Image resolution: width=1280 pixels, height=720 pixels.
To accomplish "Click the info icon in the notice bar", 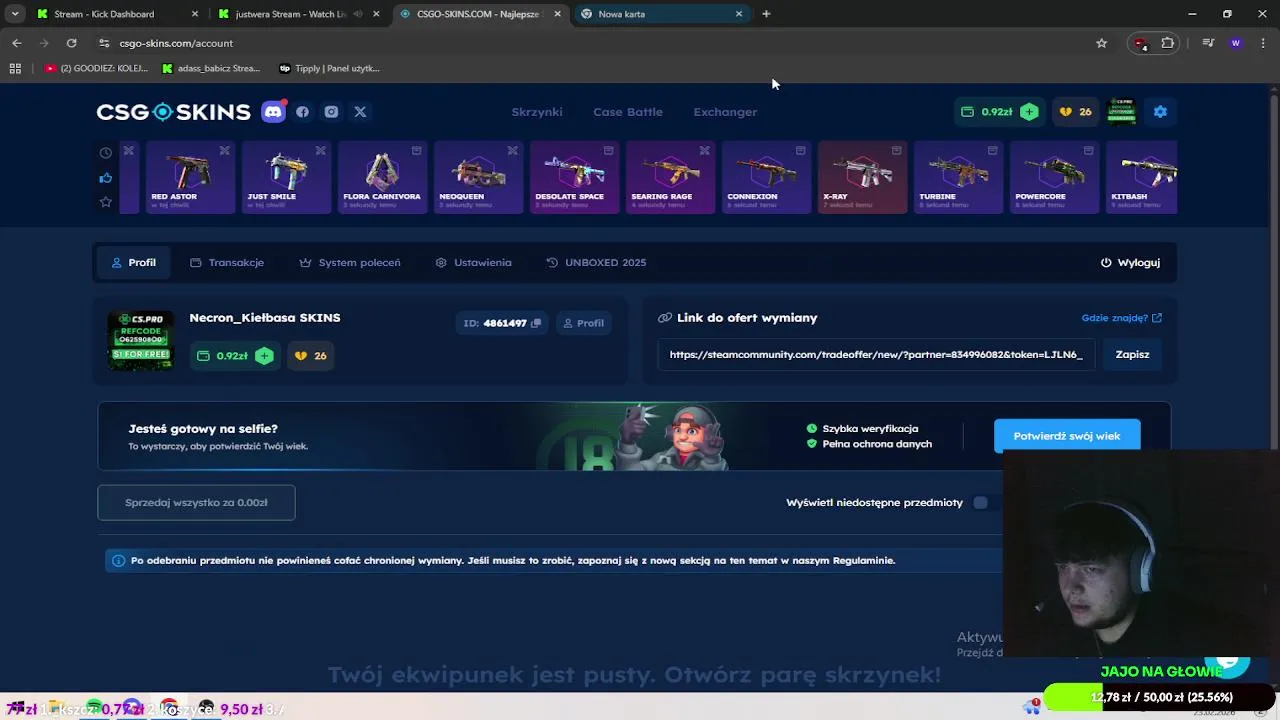I will (118, 561).
